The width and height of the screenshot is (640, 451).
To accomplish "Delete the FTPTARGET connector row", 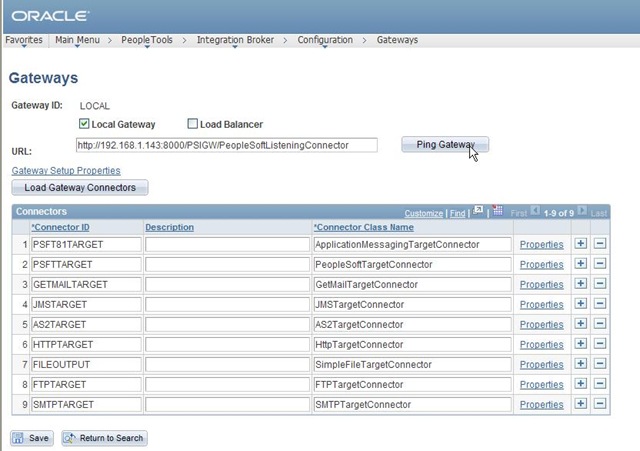I will click(x=600, y=384).
